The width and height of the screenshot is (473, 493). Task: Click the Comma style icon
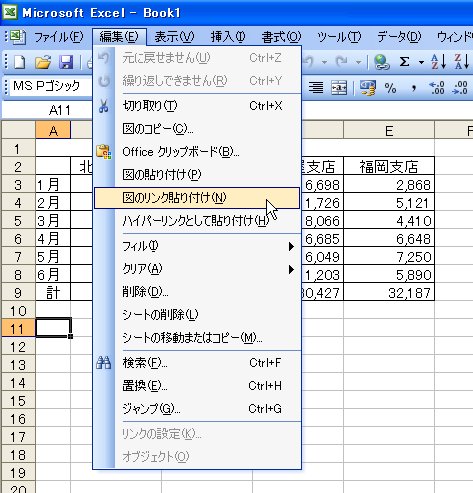(x=414, y=88)
